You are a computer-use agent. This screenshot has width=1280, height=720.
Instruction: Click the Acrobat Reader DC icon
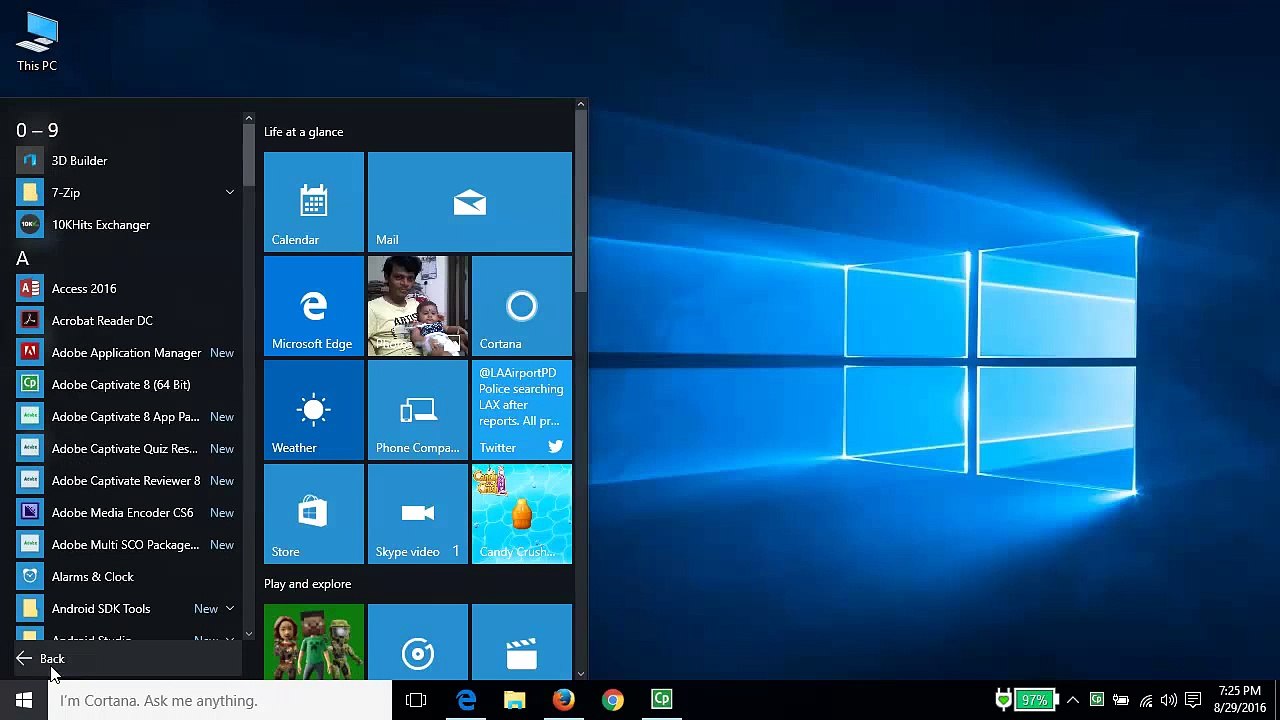pyautogui.click(x=30, y=320)
